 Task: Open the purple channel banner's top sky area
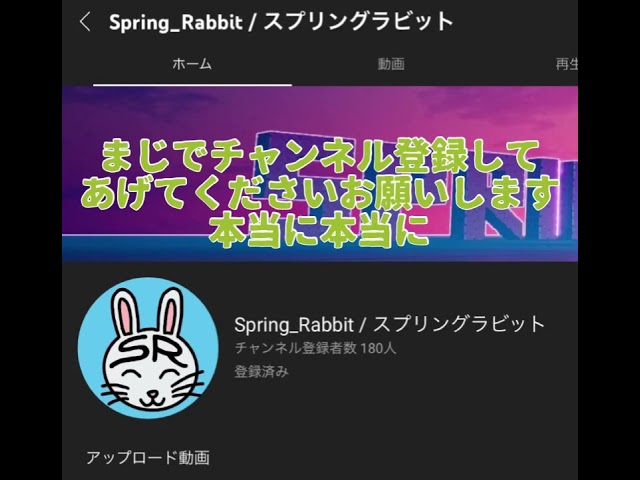320,107
